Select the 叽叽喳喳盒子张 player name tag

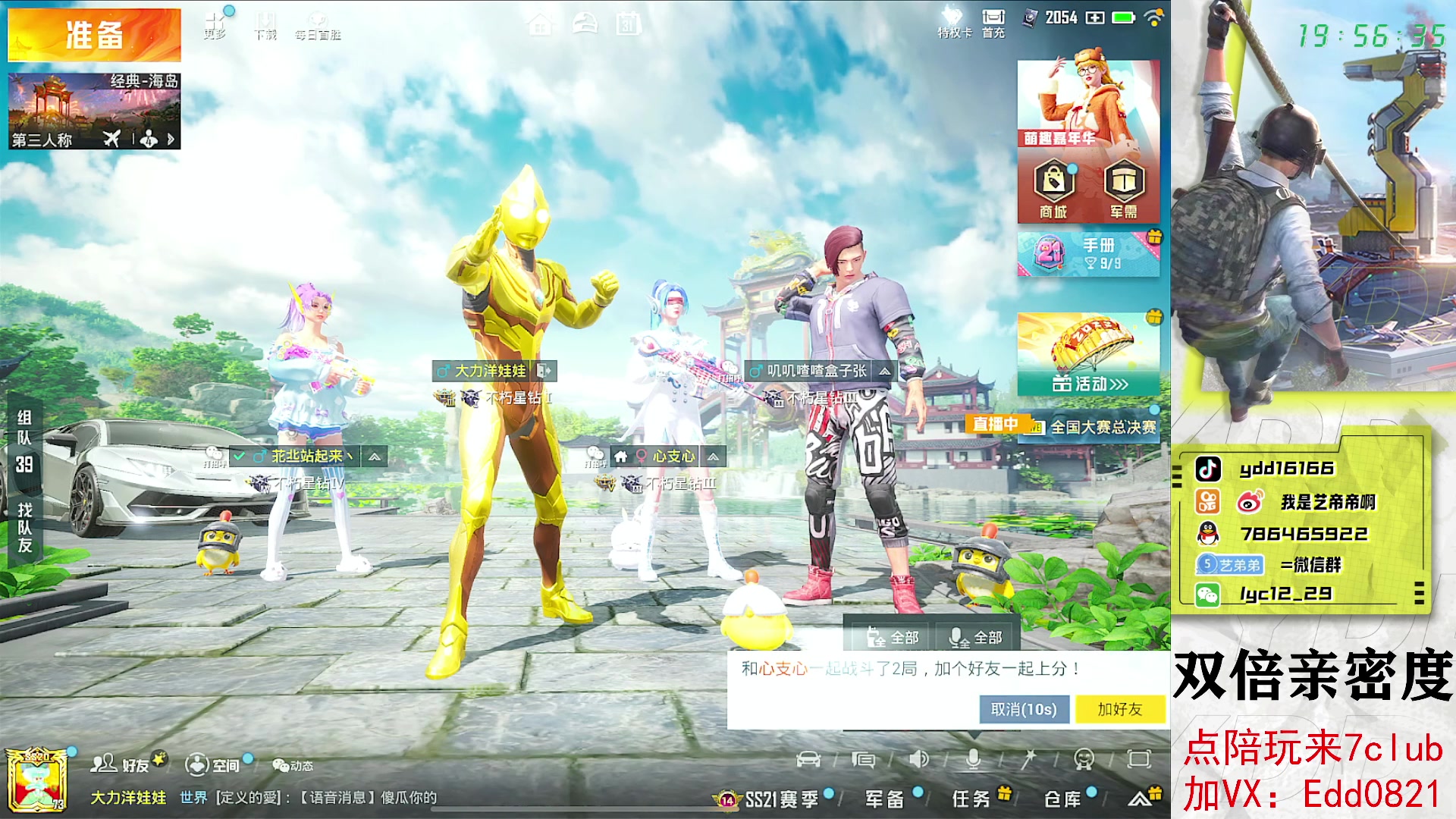[x=810, y=371]
